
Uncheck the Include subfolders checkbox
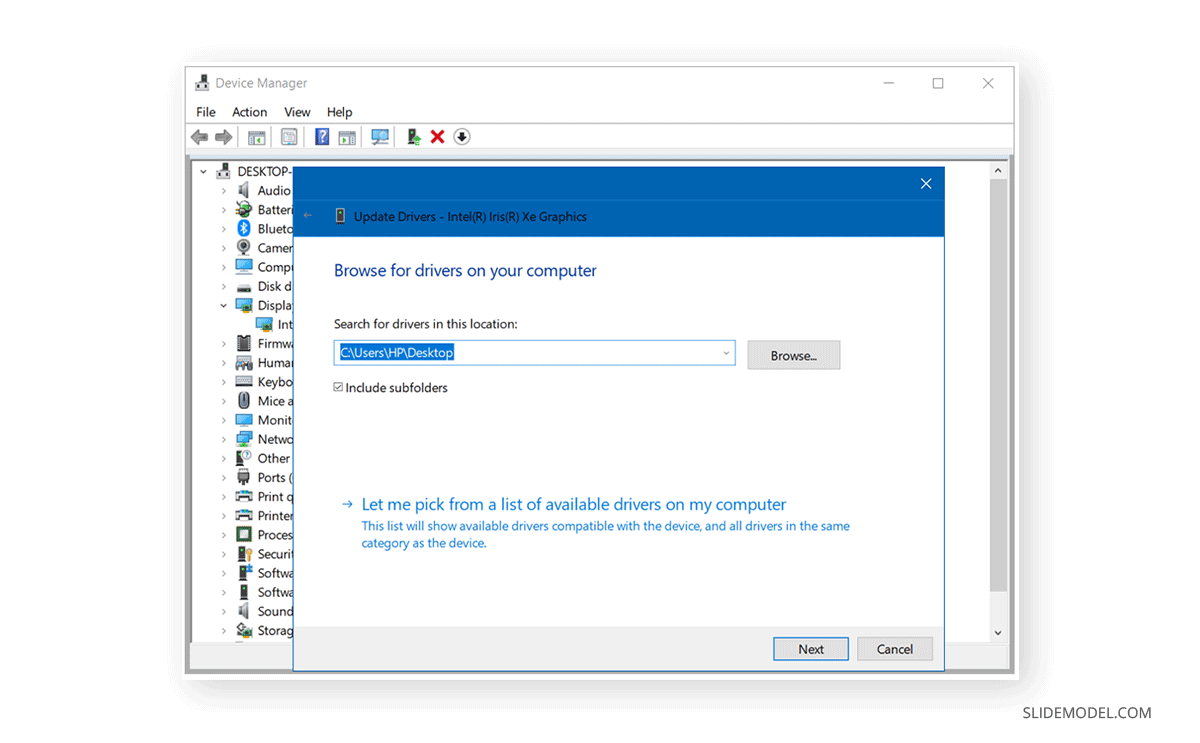338,387
